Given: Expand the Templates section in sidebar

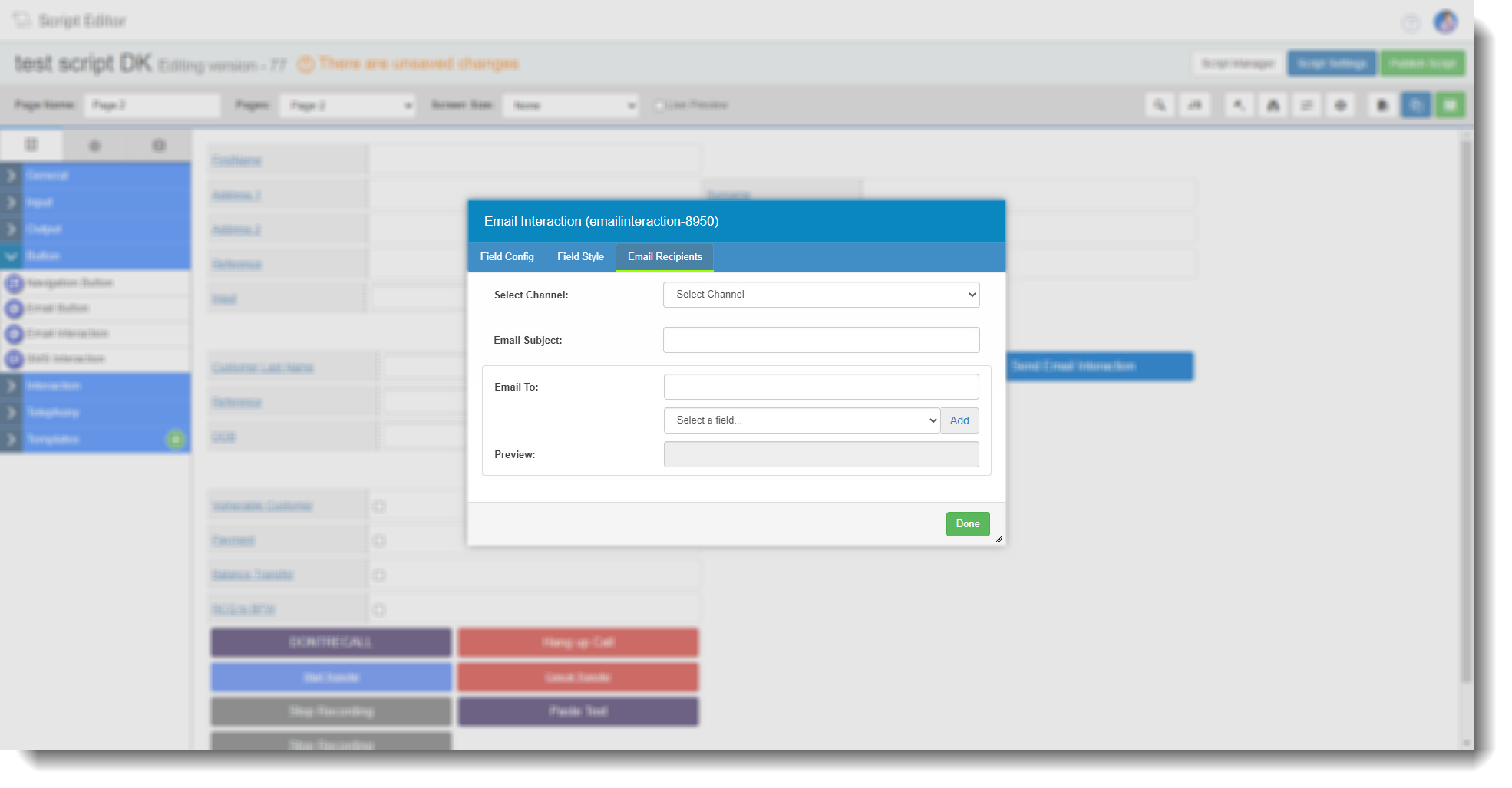Looking at the screenshot, I should [x=95, y=439].
